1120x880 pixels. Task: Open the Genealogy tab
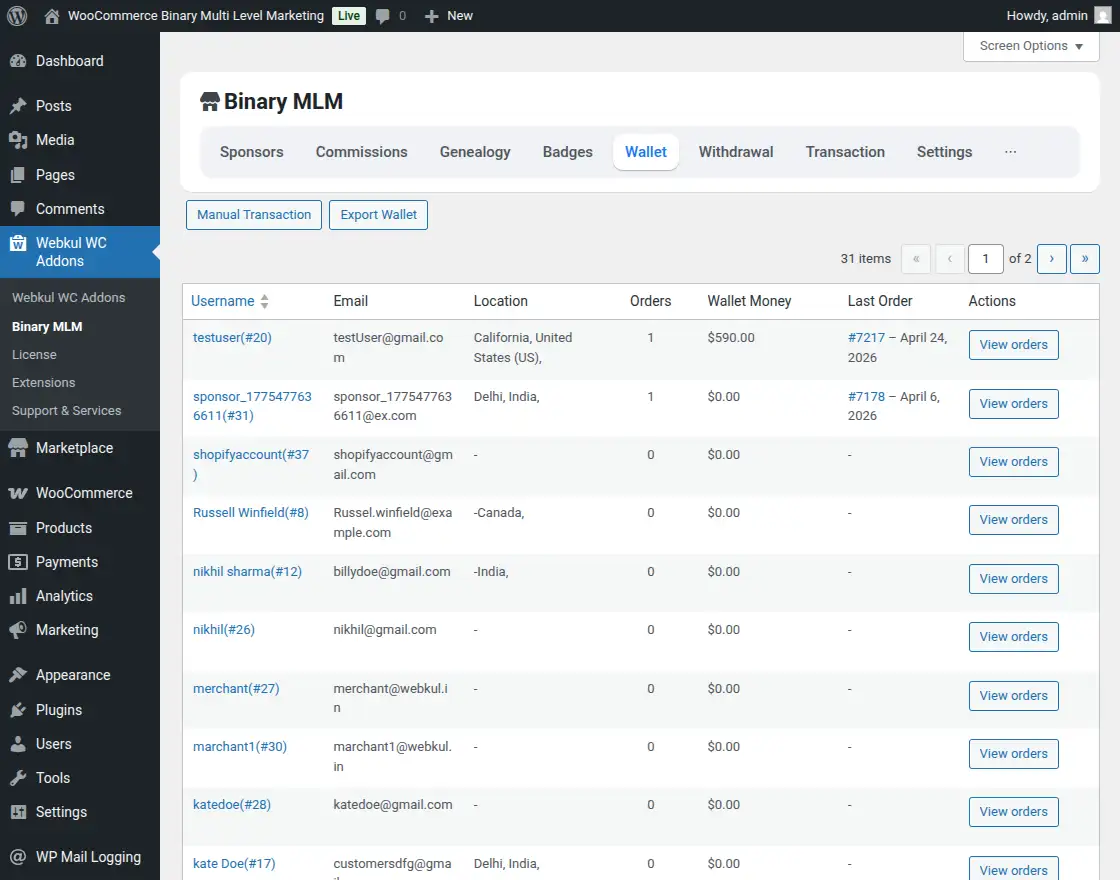pyautogui.click(x=475, y=152)
